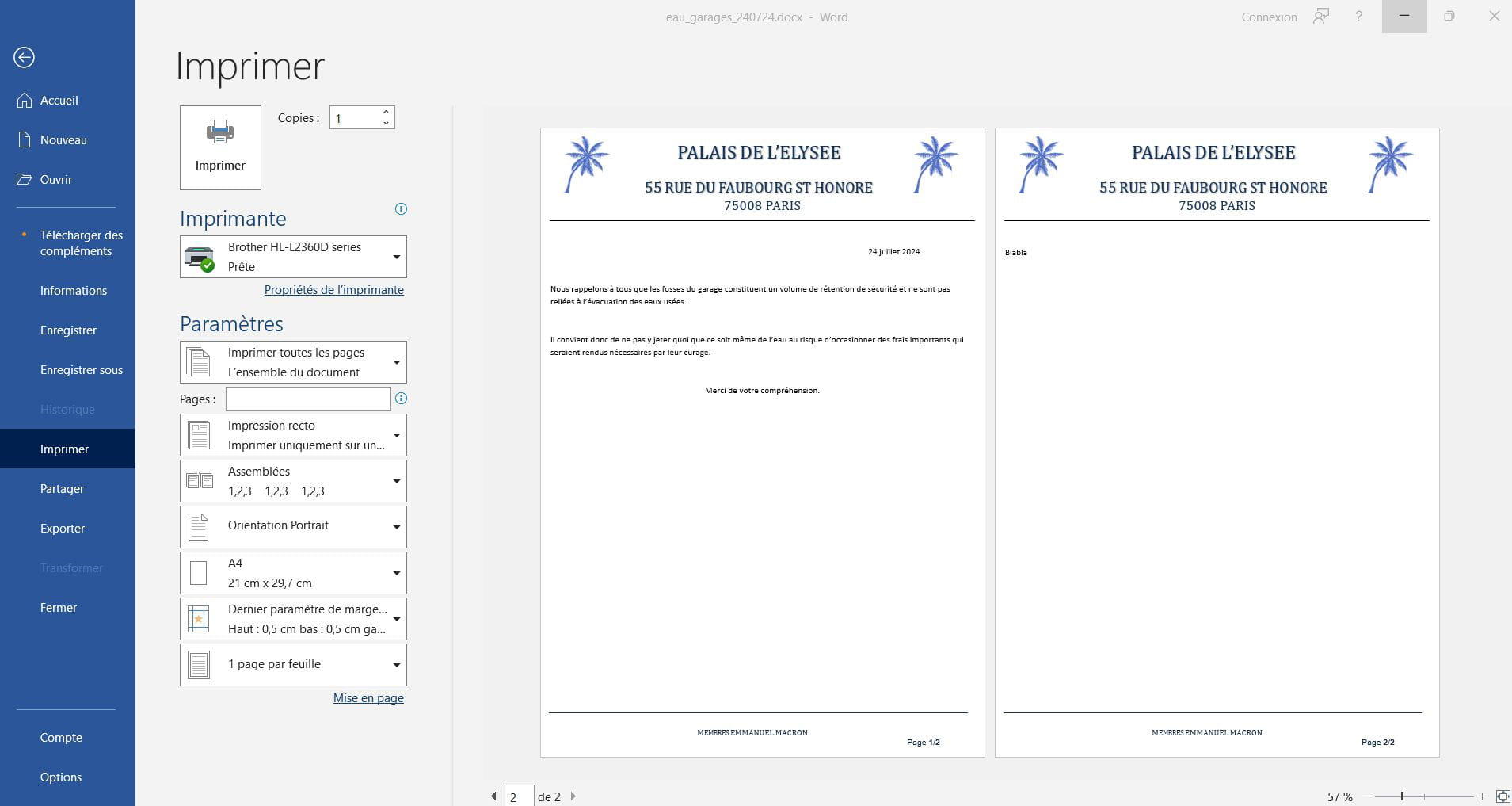This screenshot has height=806, width=1512.
Task: Open the Imprimer toutes les pages dropdown
Action: tap(293, 362)
